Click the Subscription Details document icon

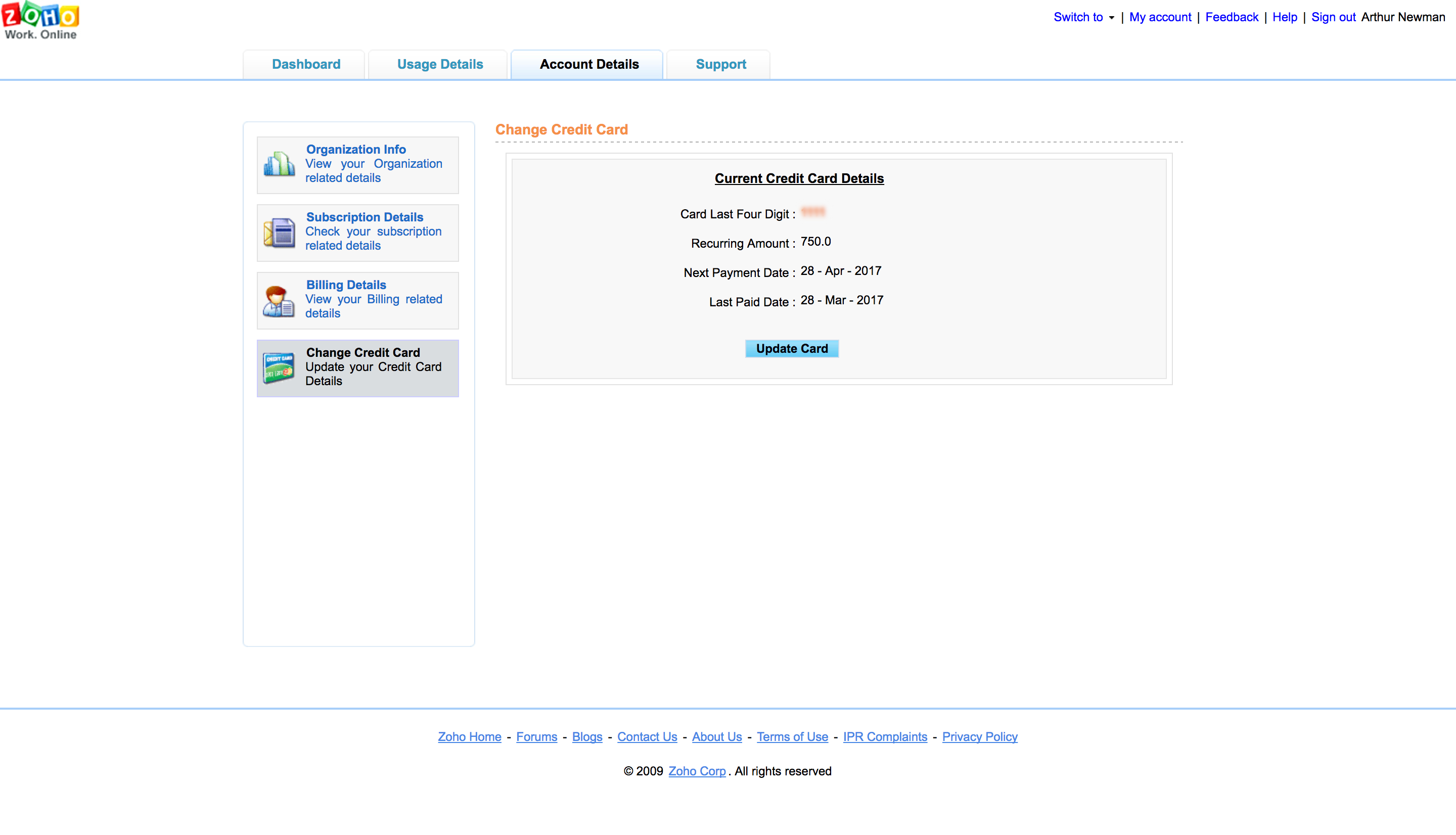(x=279, y=233)
